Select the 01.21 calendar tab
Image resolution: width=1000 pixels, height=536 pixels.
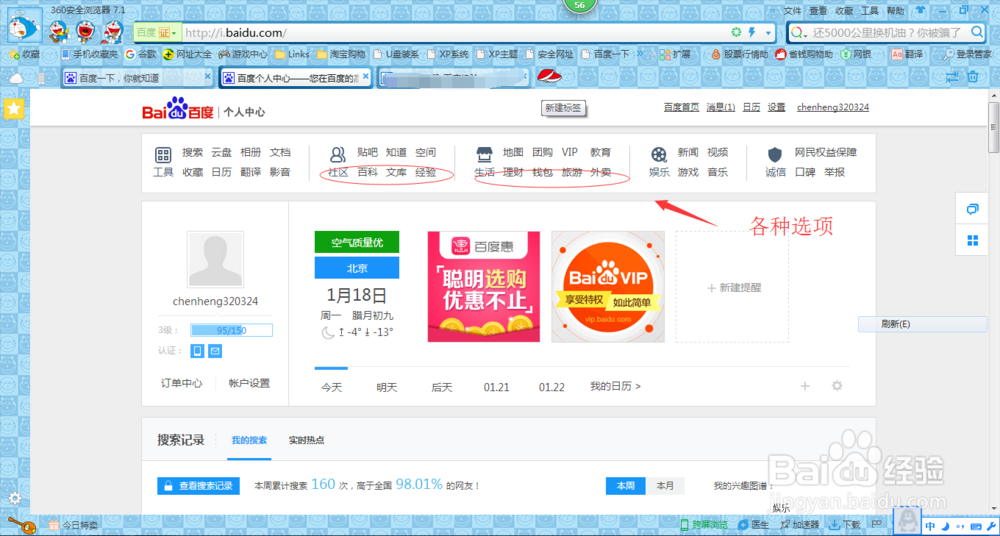point(496,387)
